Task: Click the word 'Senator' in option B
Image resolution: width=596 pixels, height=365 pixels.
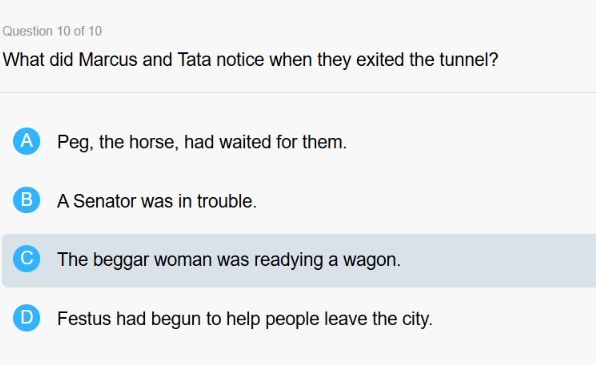Action: coord(104,201)
